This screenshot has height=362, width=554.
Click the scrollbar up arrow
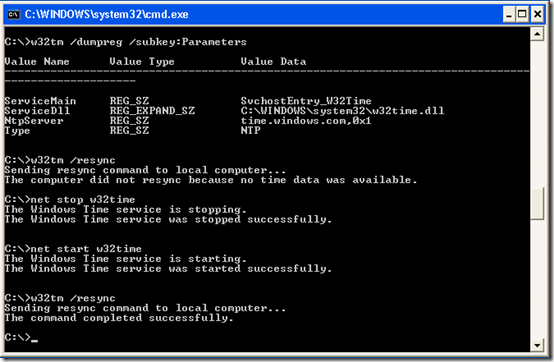coord(537,34)
